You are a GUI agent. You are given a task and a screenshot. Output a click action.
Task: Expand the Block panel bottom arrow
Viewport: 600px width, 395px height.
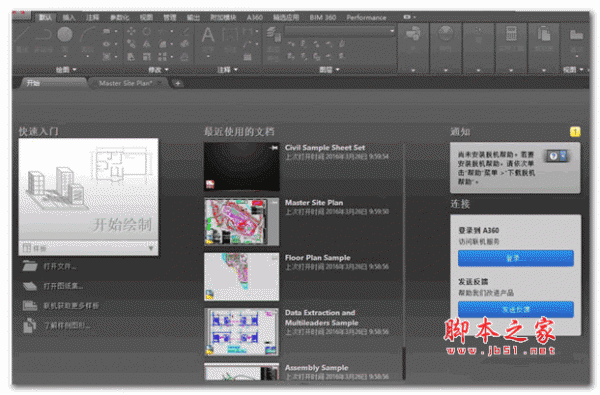click(413, 70)
